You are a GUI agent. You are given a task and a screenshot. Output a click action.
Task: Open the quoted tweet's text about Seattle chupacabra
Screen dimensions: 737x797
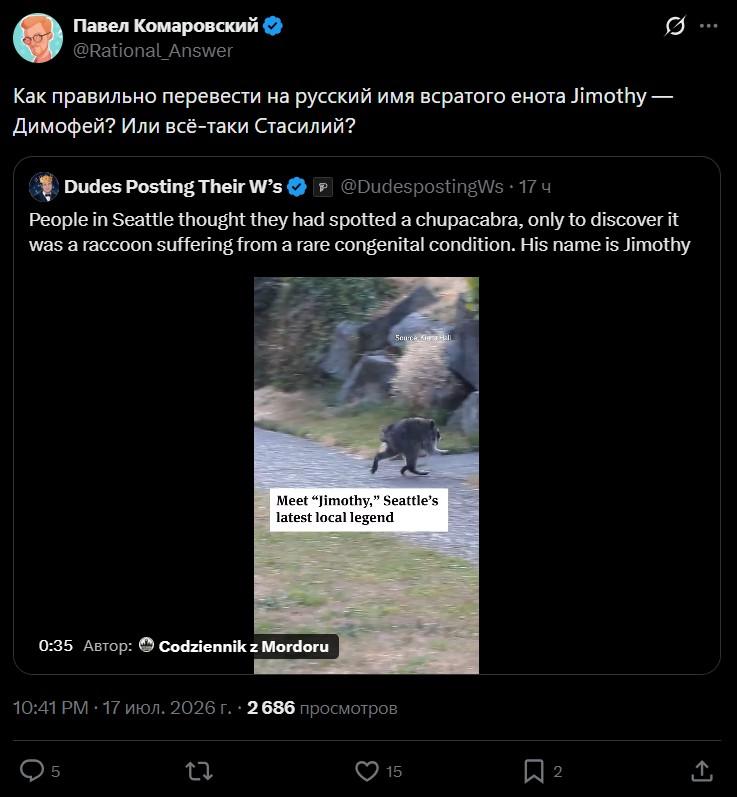(x=359, y=232)
